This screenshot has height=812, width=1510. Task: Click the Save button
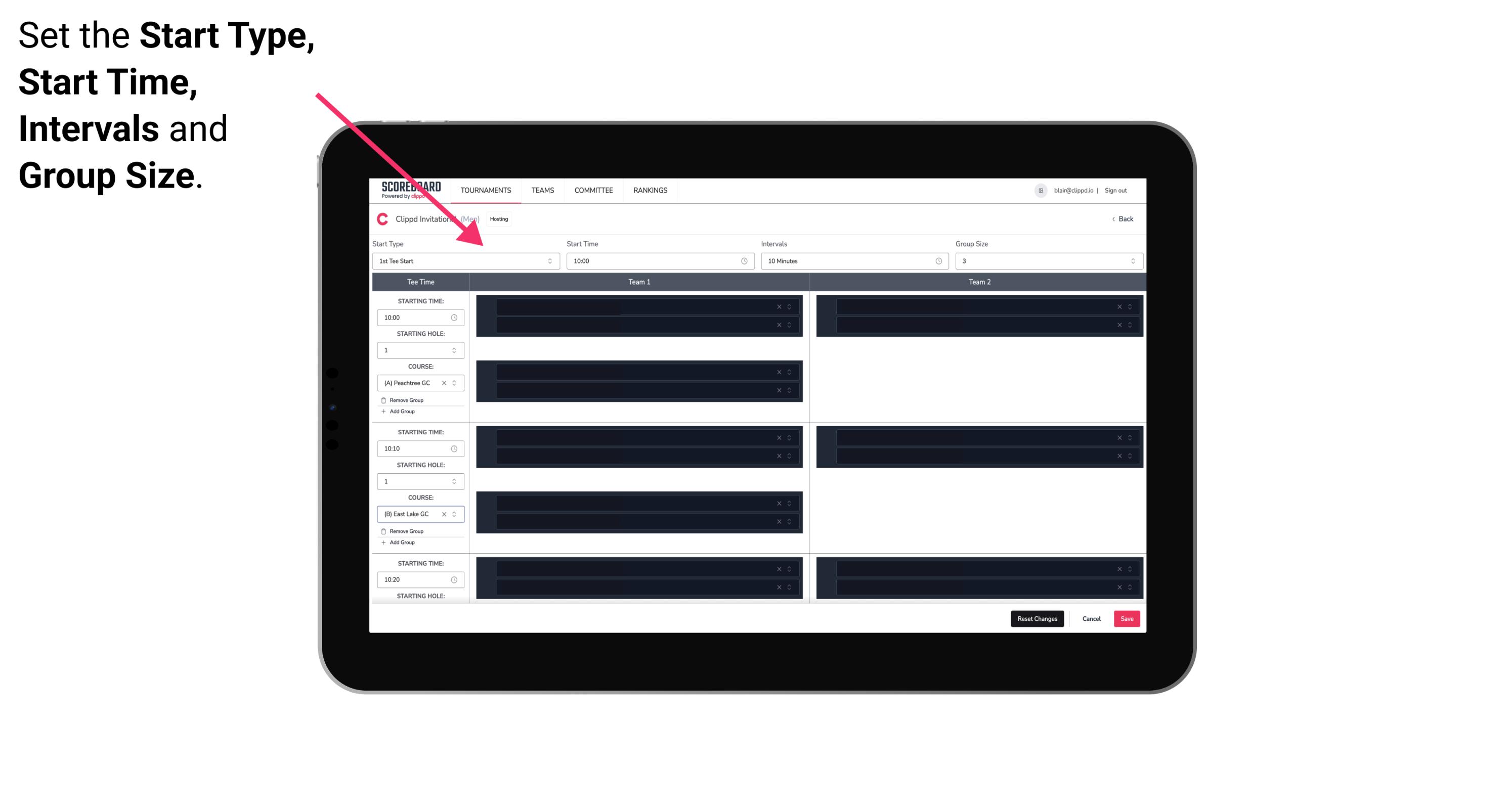click(1127, 618)
